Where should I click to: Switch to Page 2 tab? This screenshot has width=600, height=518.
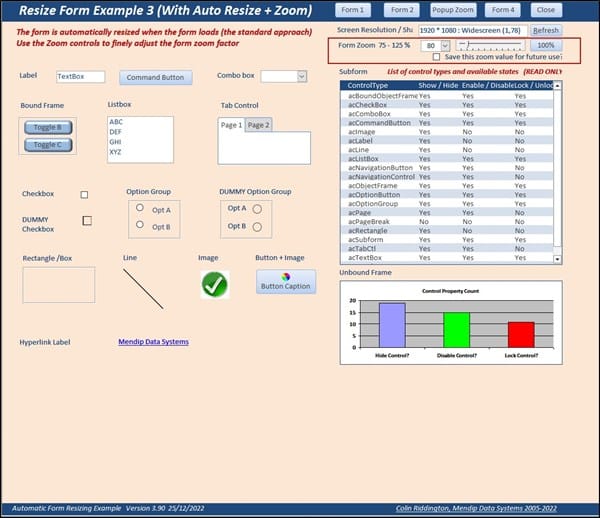(258, 125)
